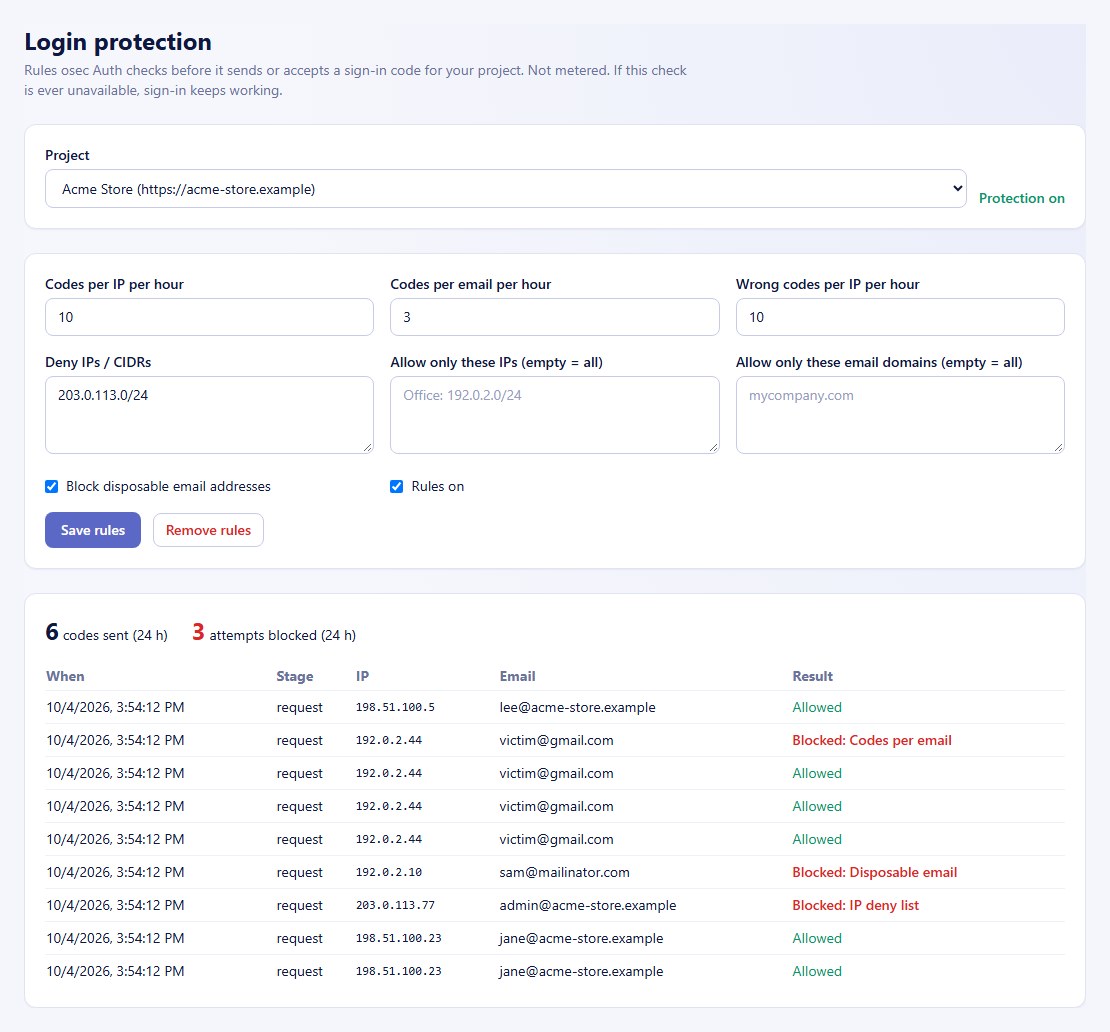The width and height of the screenshot is (1110, 1032).
Task: Focus the Codes per email per hour field
Action: coord(554,317)
